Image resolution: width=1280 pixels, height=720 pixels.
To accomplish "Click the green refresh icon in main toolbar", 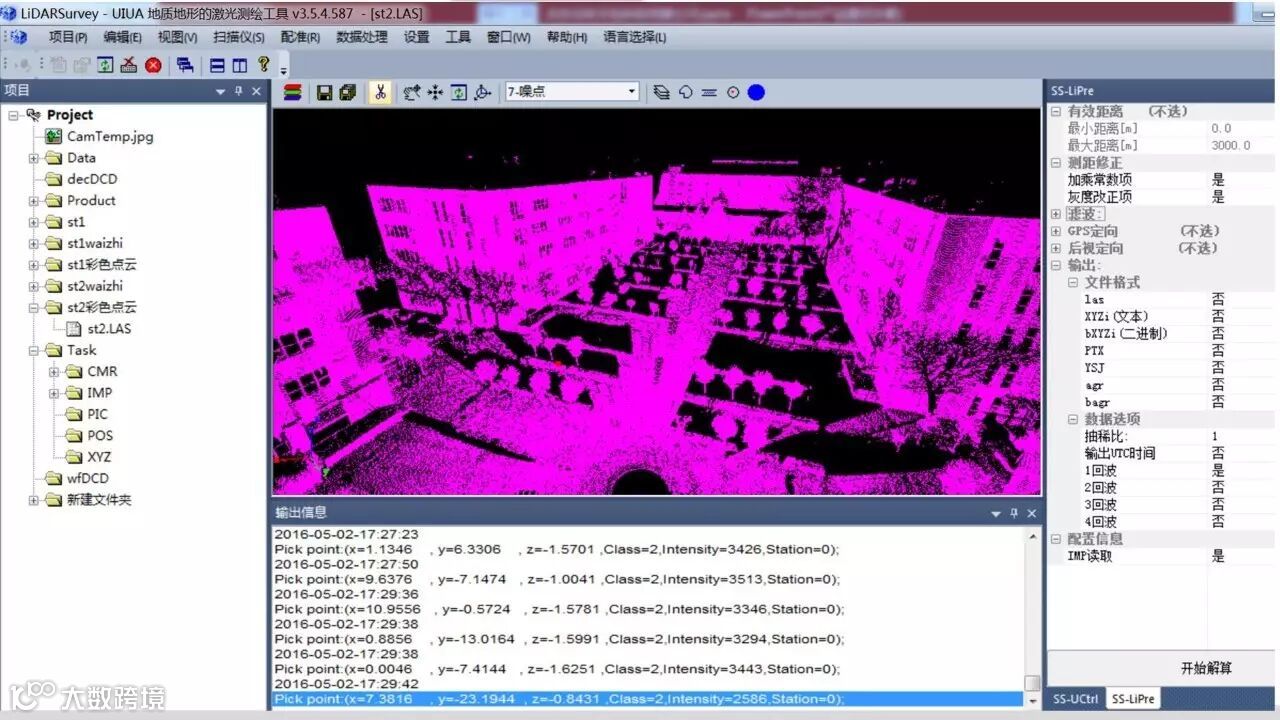I will [x=105, y=65].
